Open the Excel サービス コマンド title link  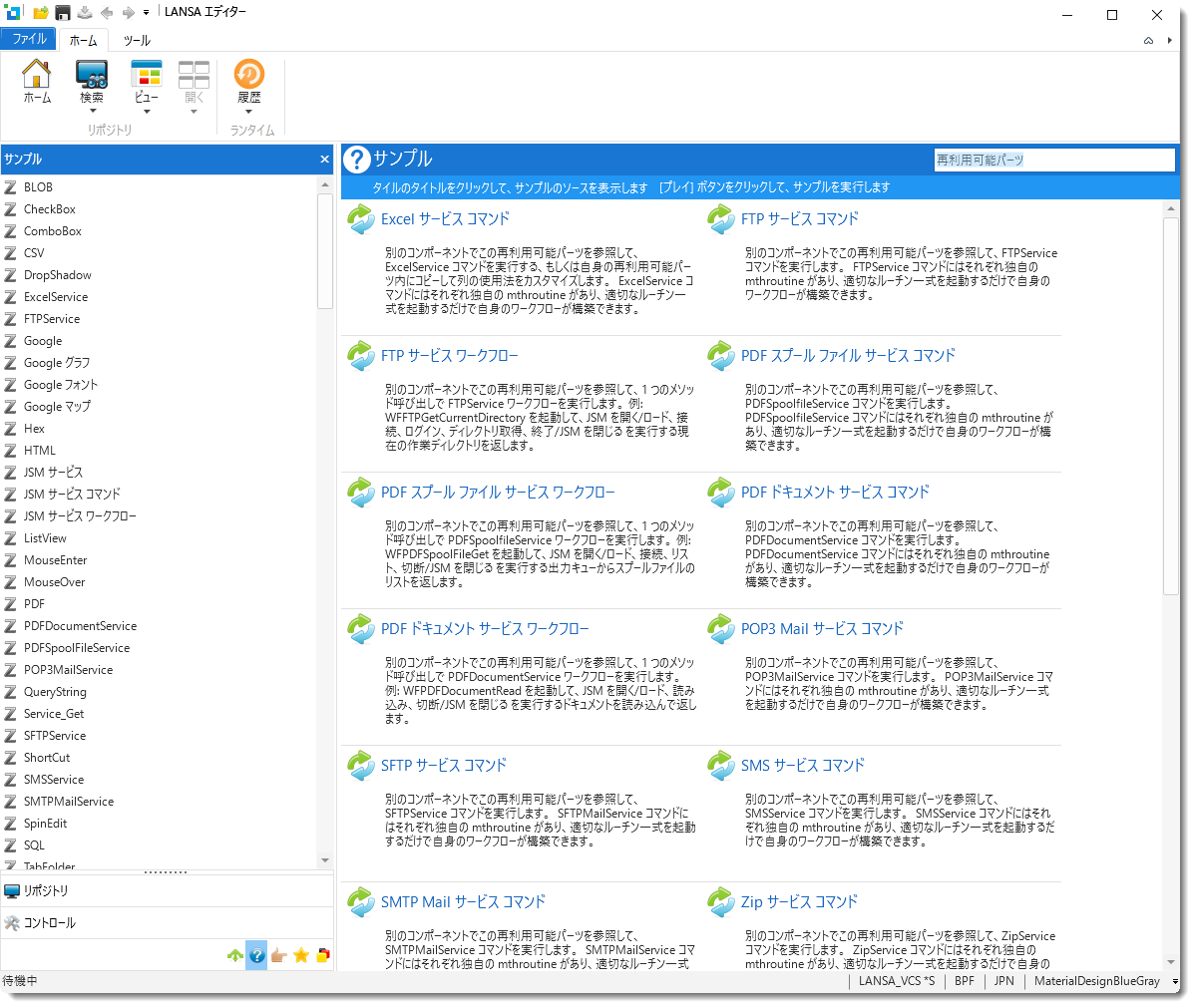(445, 219)
